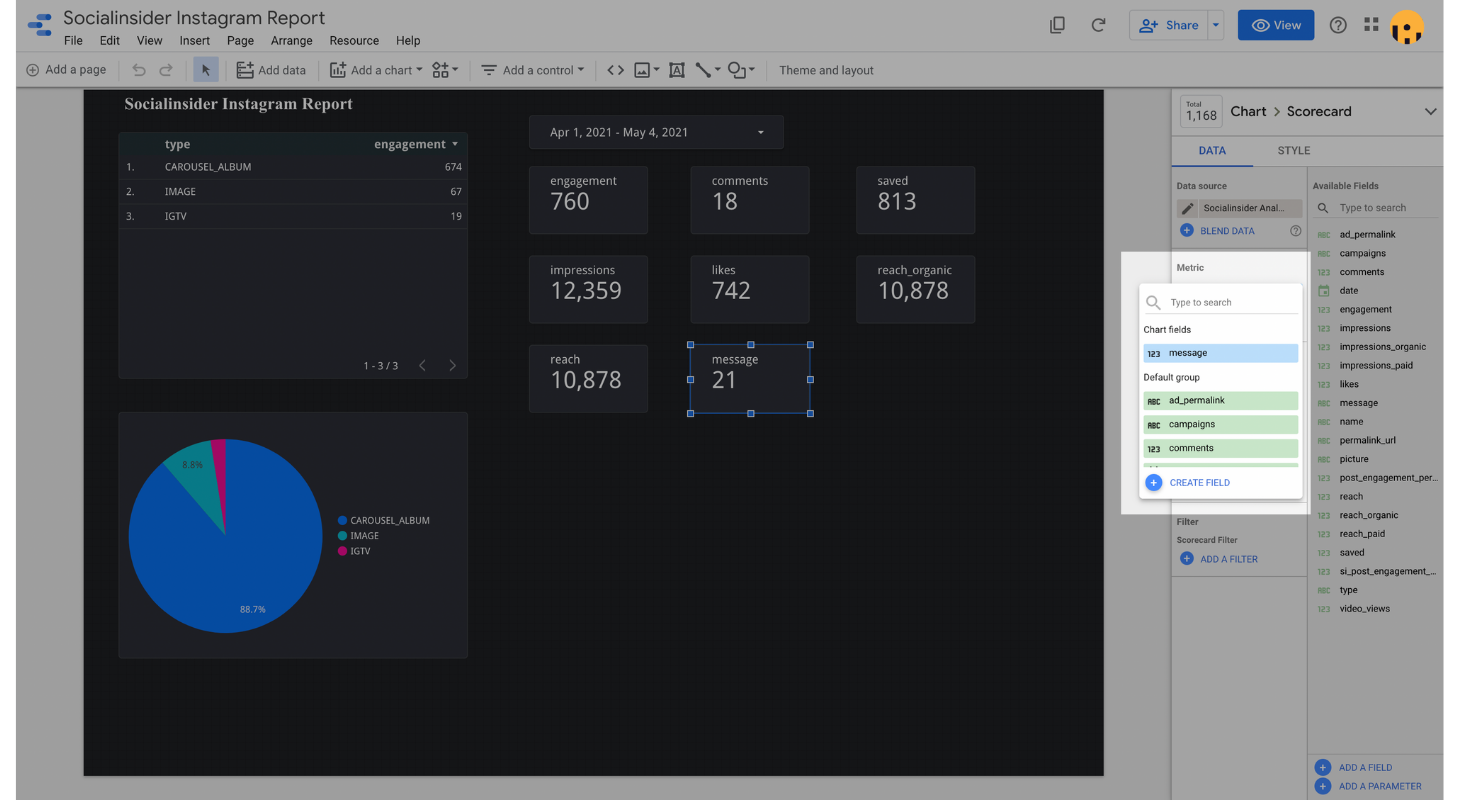Click the CAROUSEL_ALBUM row in the table

click(293, 167)
